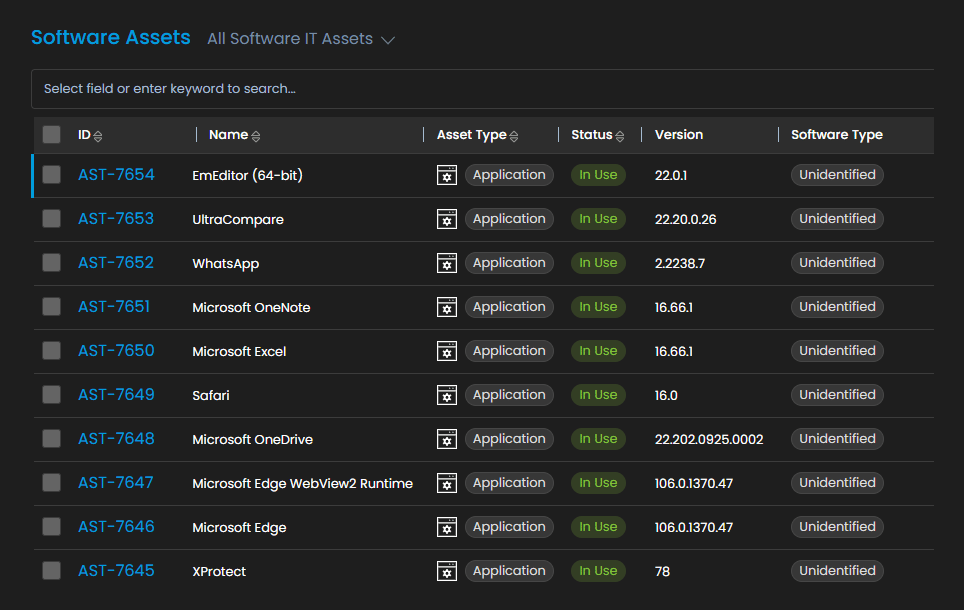Open asset AST-7646 link
Screen dimensions: 964x610
(116, 526)
